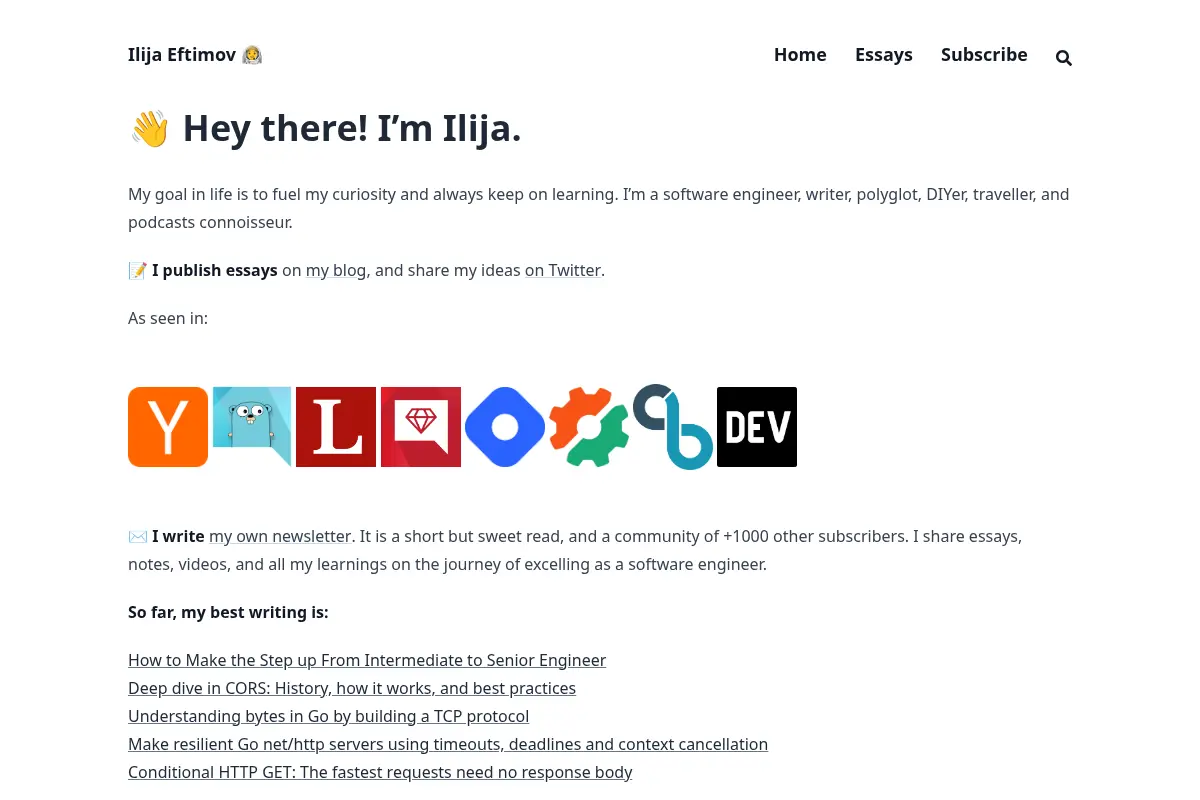The image size is (1200, 800).
Task: Follow the 'my blog' link
Action: coord(336,270)
